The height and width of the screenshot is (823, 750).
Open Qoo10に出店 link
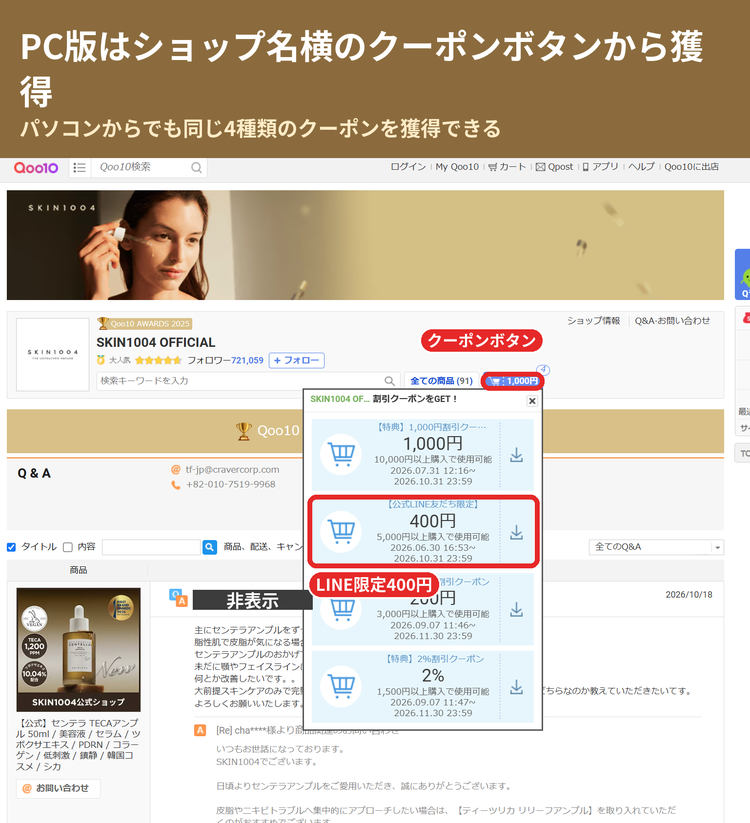tap(691, 166)
